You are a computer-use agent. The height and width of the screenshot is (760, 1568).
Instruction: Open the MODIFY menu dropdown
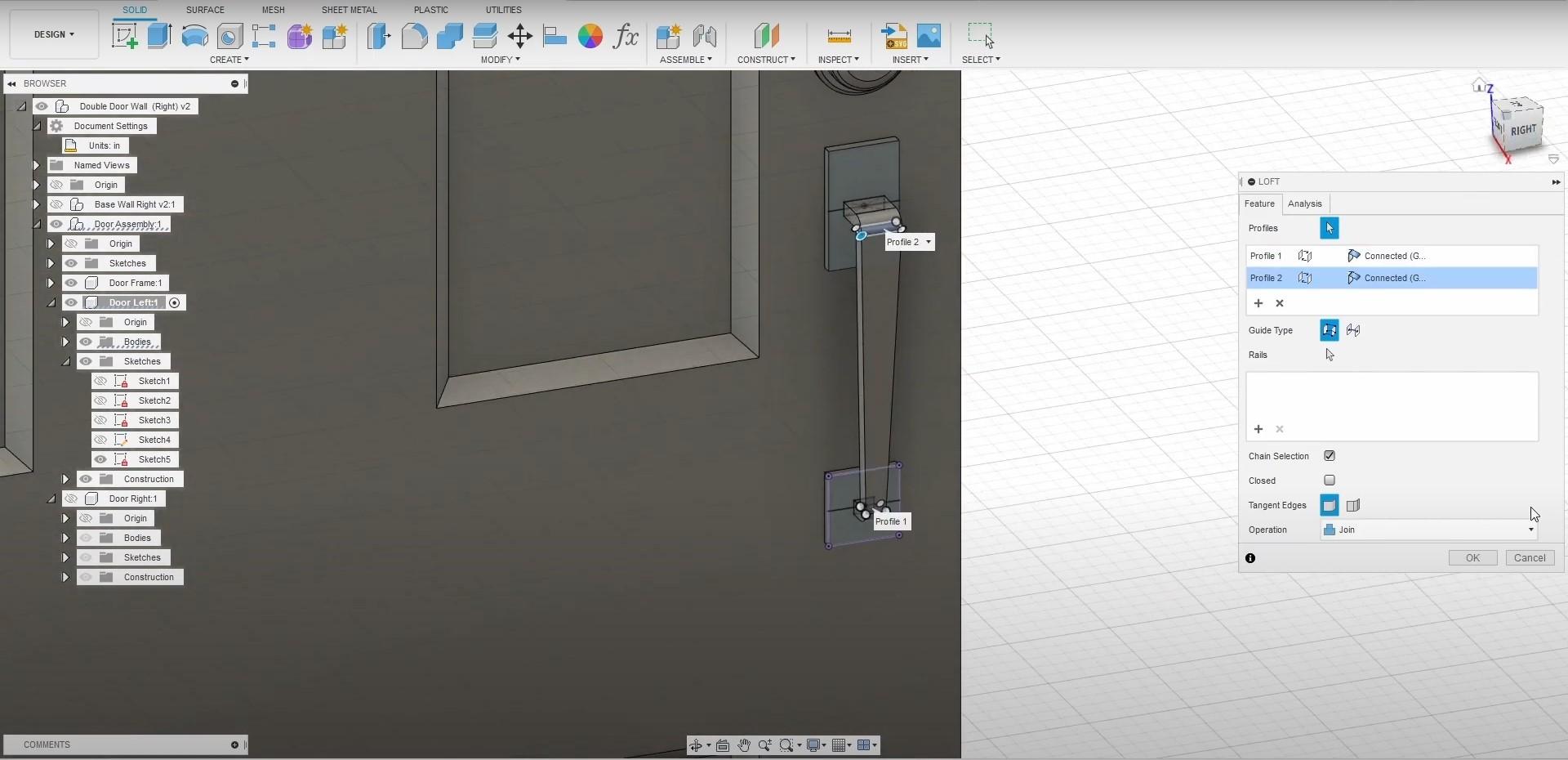click(500, 60)
